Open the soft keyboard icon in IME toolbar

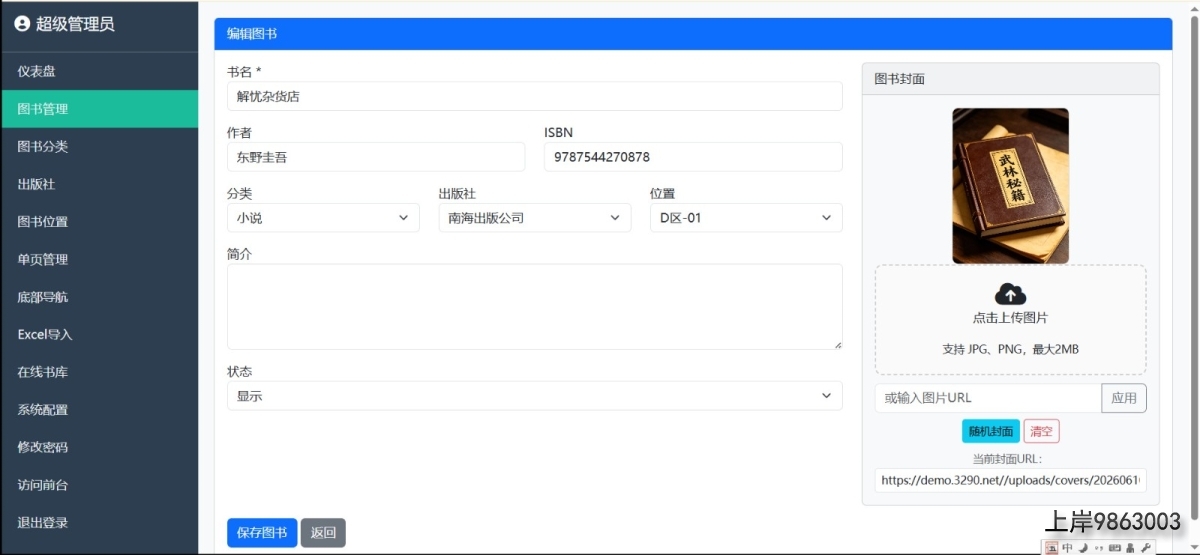(1114, 548)
